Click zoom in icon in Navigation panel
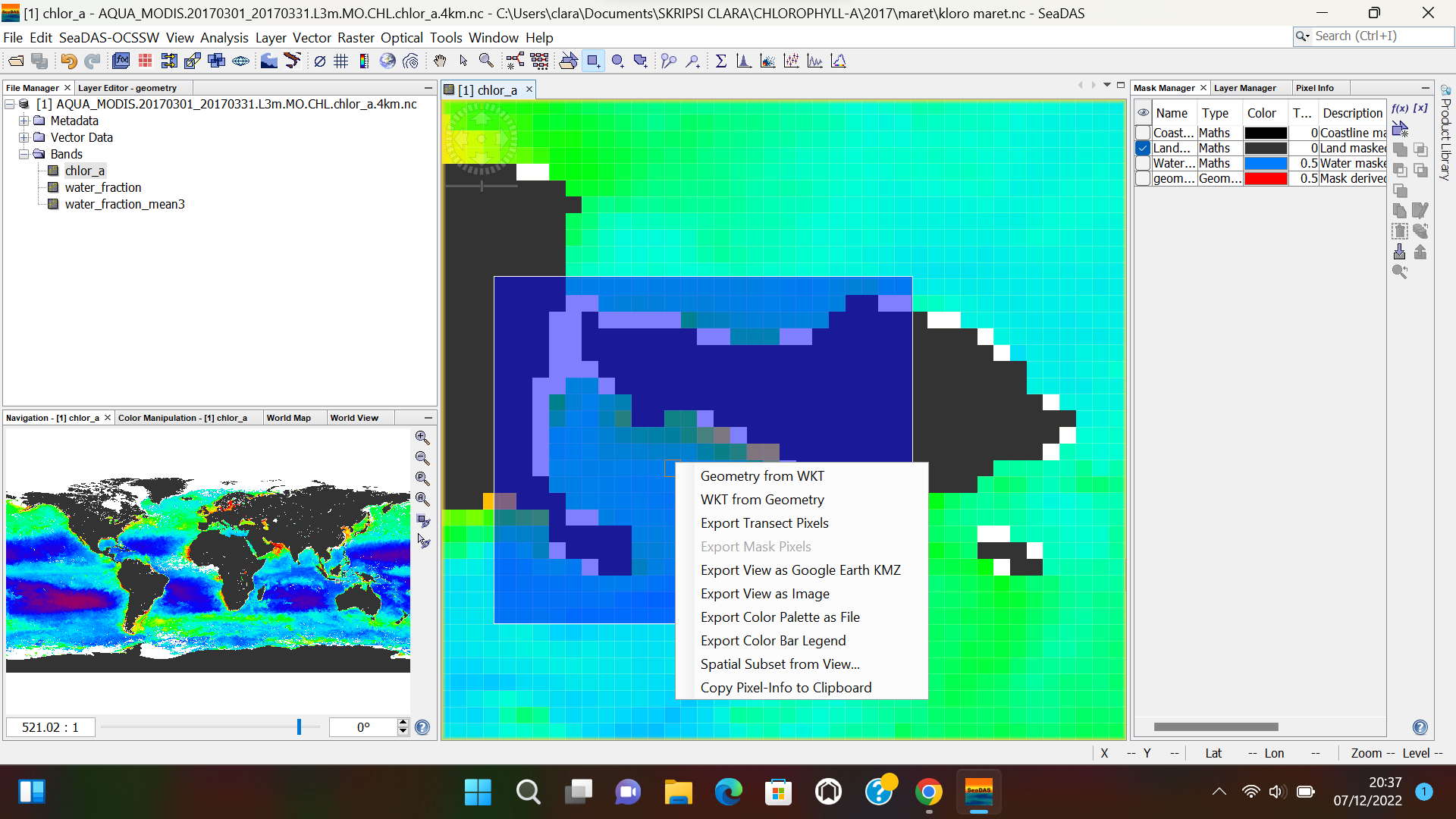Screen dimensions: 1456x819 point(422,438)
